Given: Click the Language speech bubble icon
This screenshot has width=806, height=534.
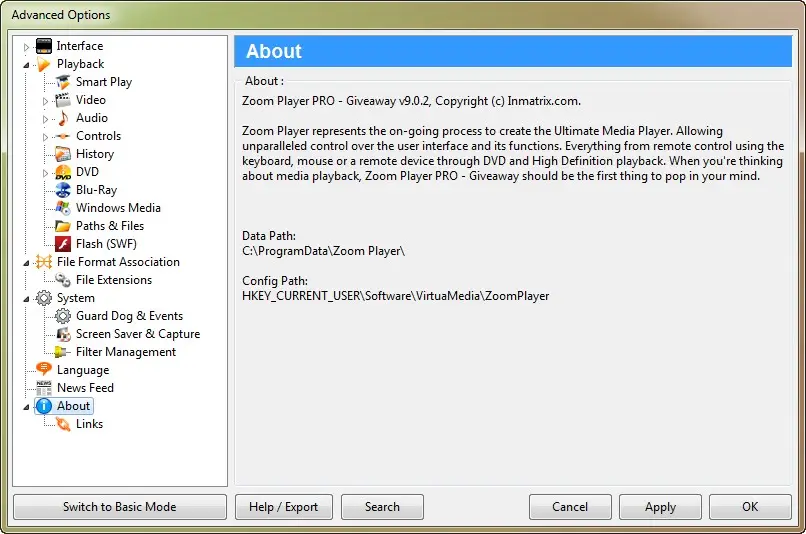Looking at the screenshot, I should coord(44,369).
